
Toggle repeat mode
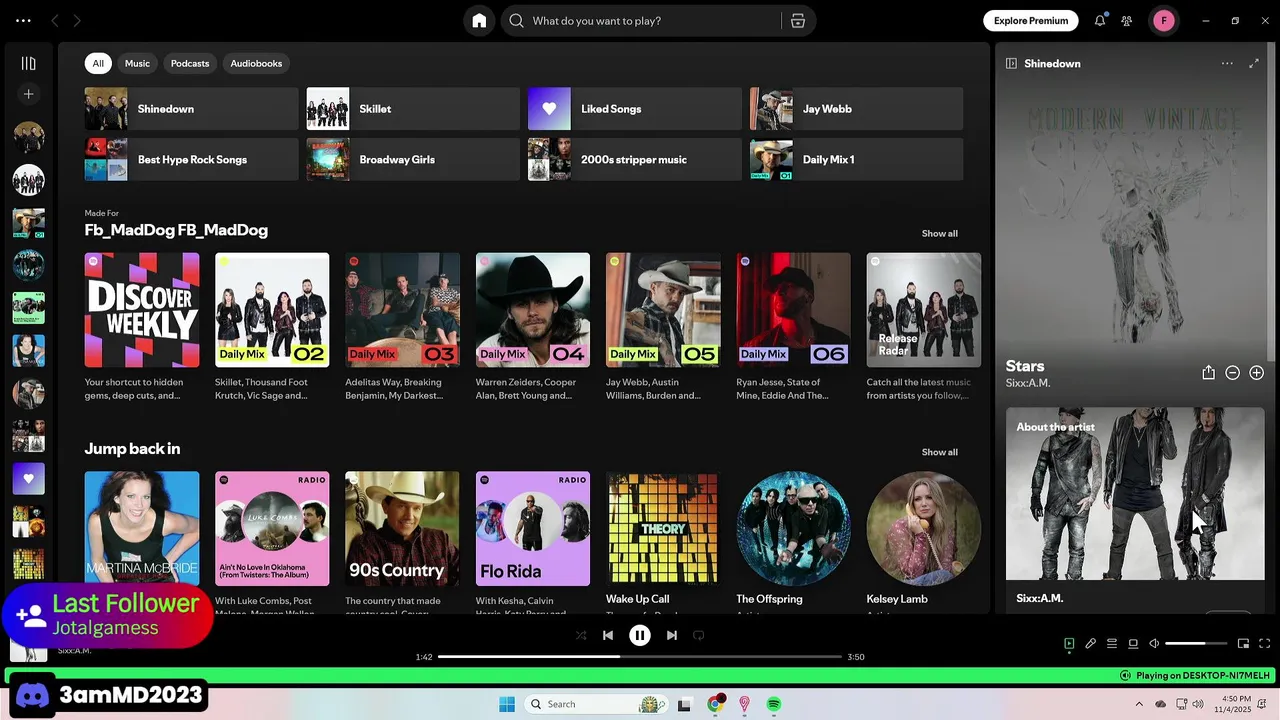(699, 635)
